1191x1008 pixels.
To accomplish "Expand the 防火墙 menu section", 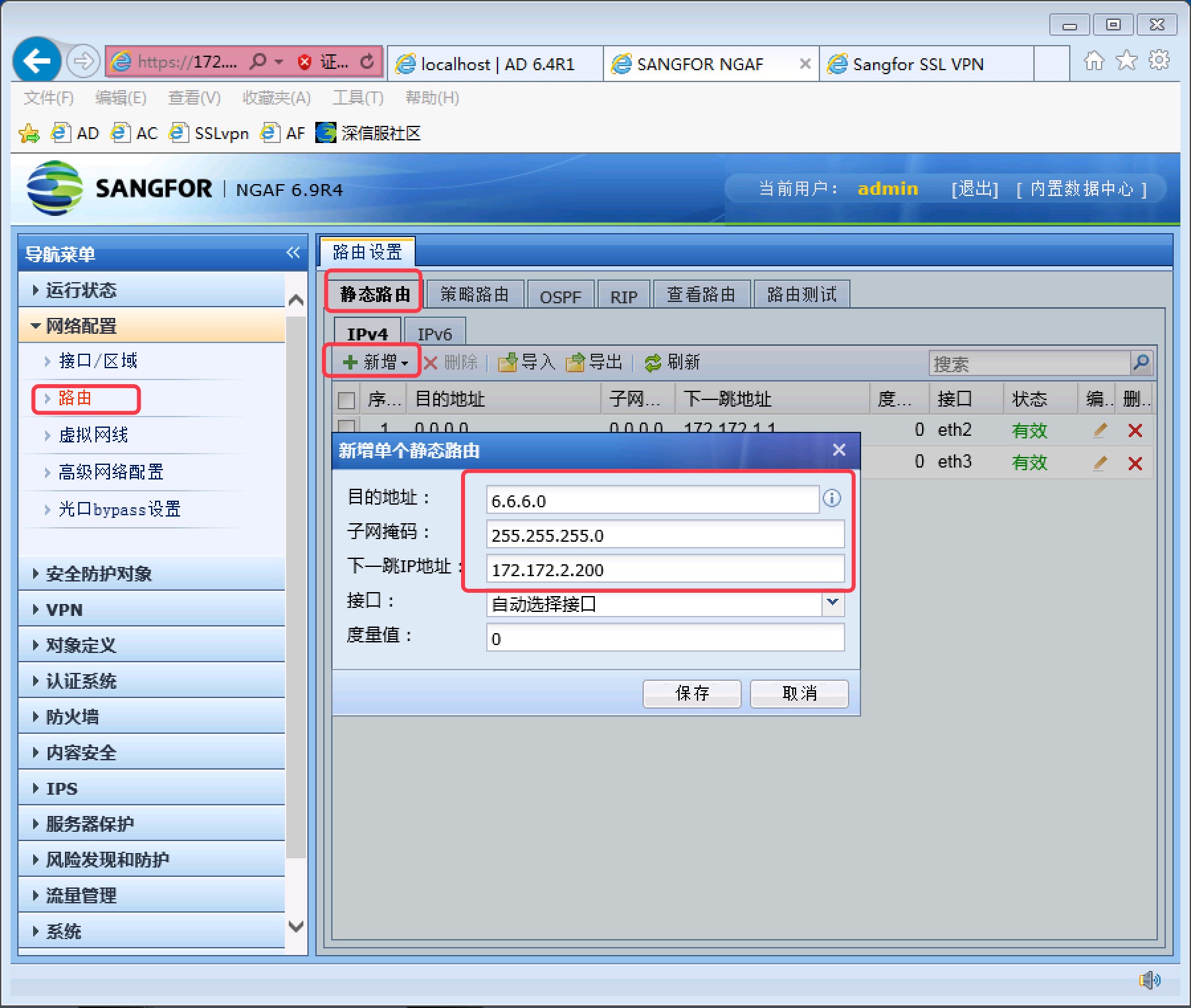I will point(152,717).
